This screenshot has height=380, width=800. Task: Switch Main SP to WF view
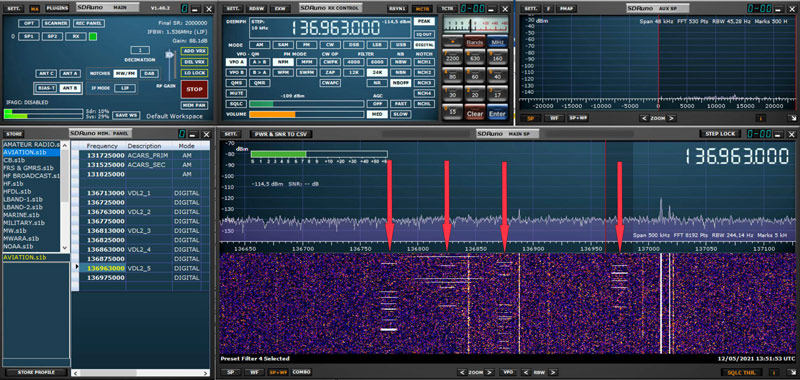coord(254,372)
